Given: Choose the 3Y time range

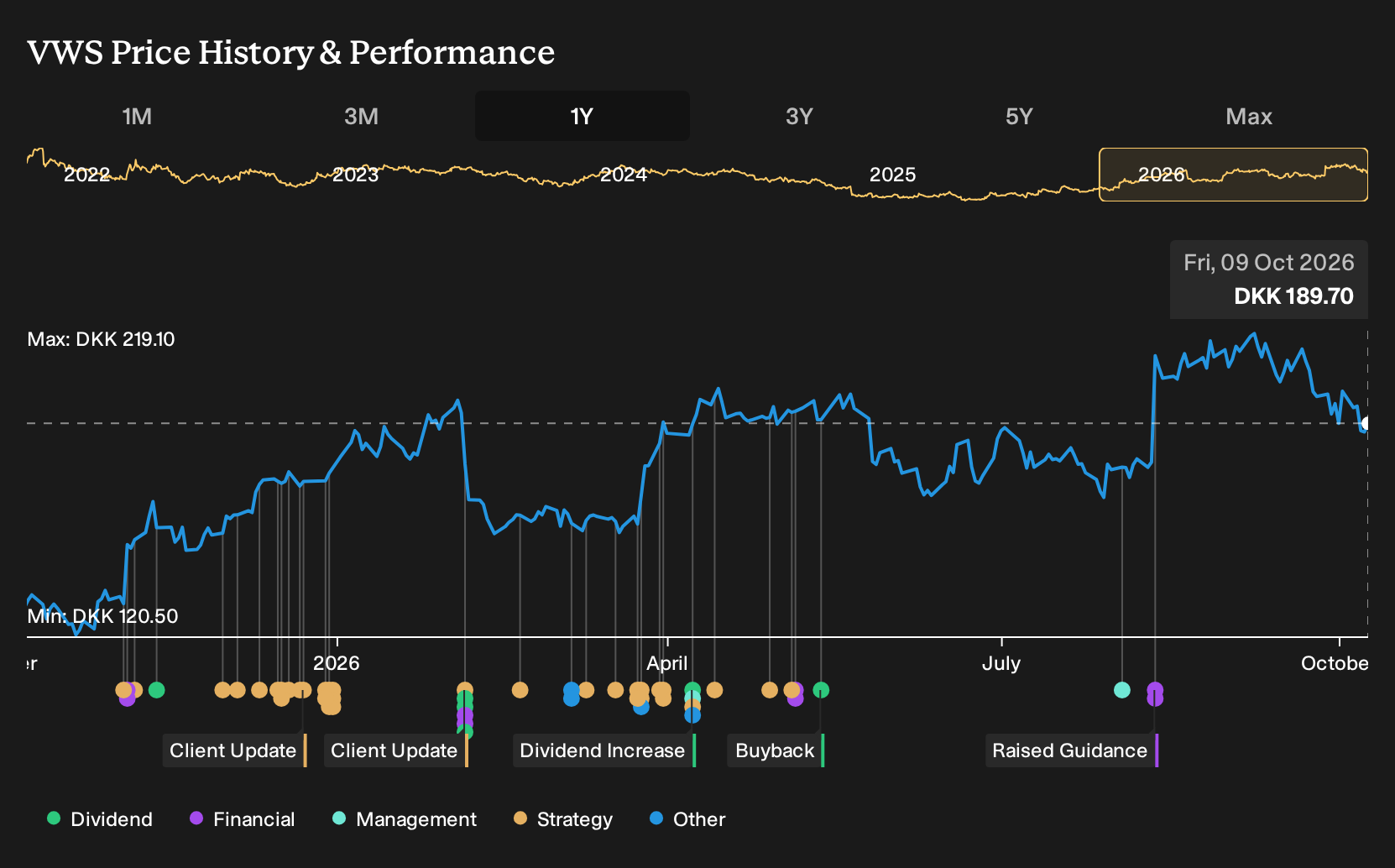Looking at the screenshot, I should tap(799, 116).
